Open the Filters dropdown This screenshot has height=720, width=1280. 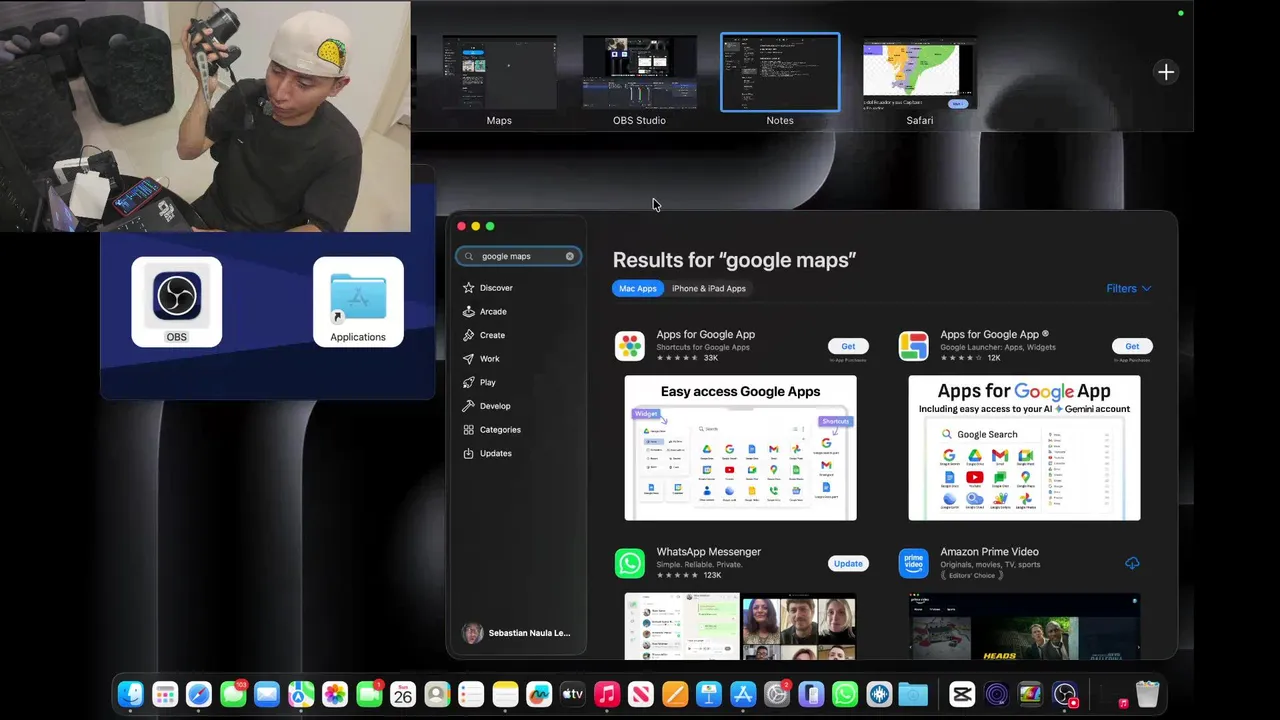click(x=1129, y=288)
